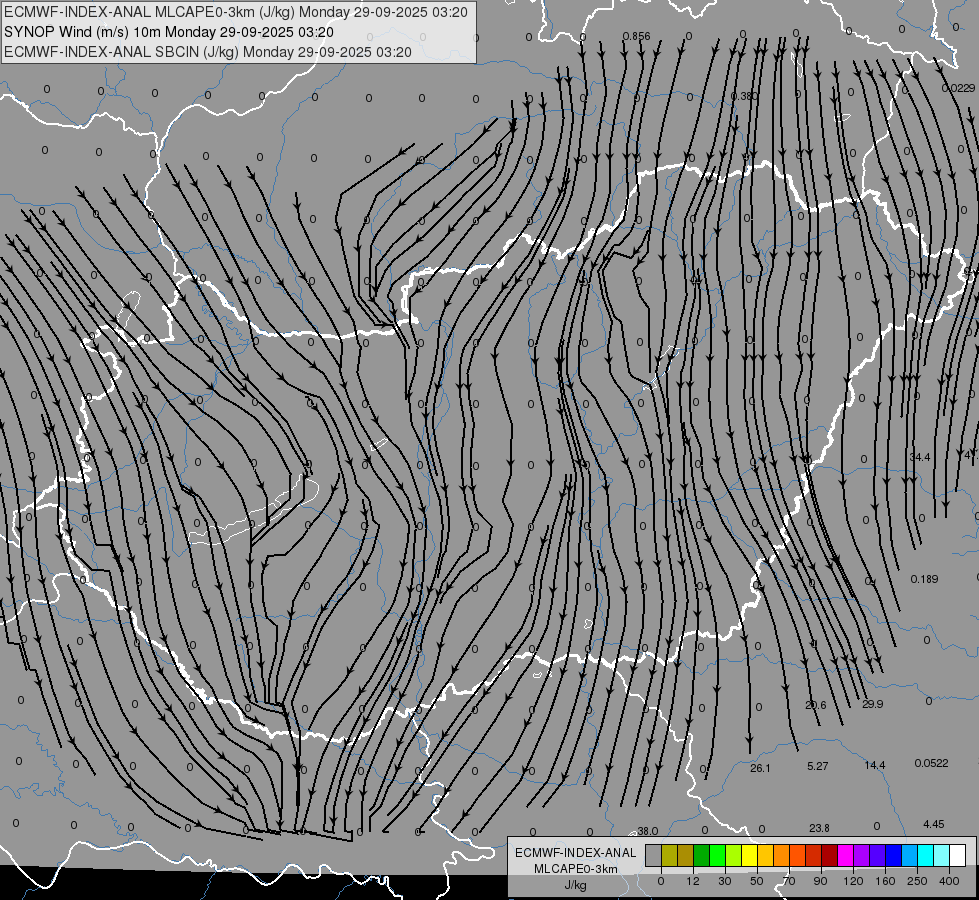Pick the magenta legend swatch
Viewport: 979px width, 900px height.
click(x=846, y=855)
